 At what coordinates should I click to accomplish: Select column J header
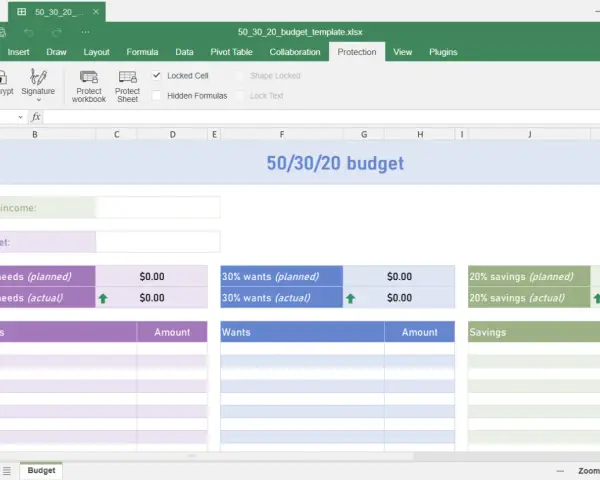530,134
